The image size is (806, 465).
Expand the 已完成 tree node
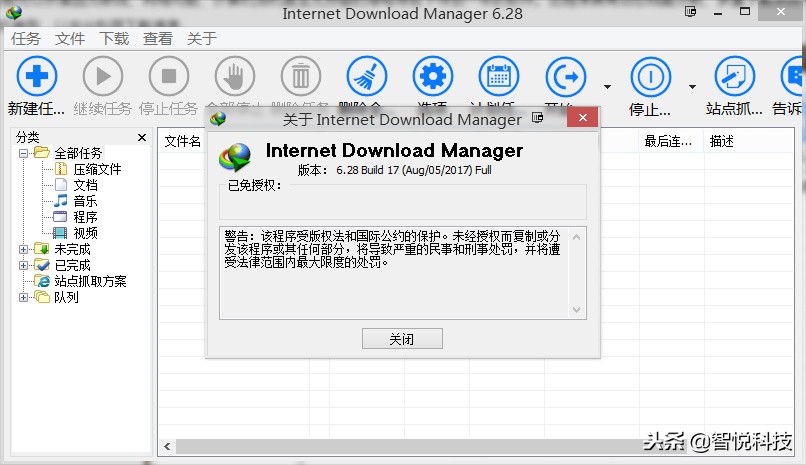click(23, 265)
